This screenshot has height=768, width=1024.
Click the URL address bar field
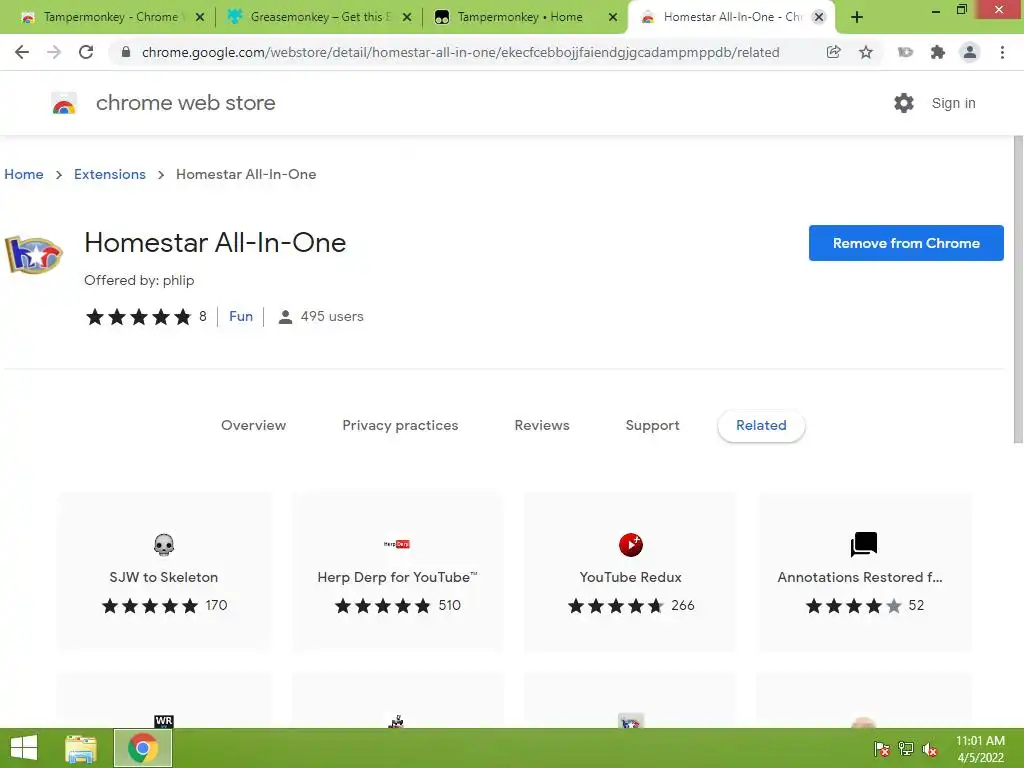(x=460, y=52)
